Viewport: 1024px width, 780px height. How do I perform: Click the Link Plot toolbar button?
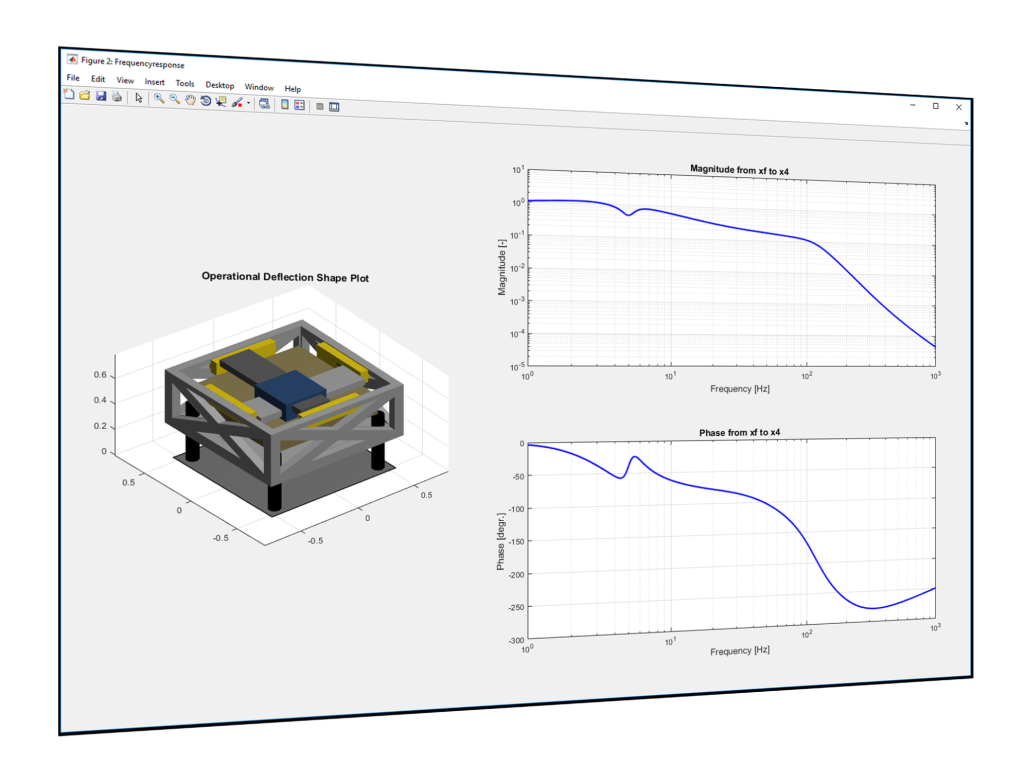click(x=264, y=103)
